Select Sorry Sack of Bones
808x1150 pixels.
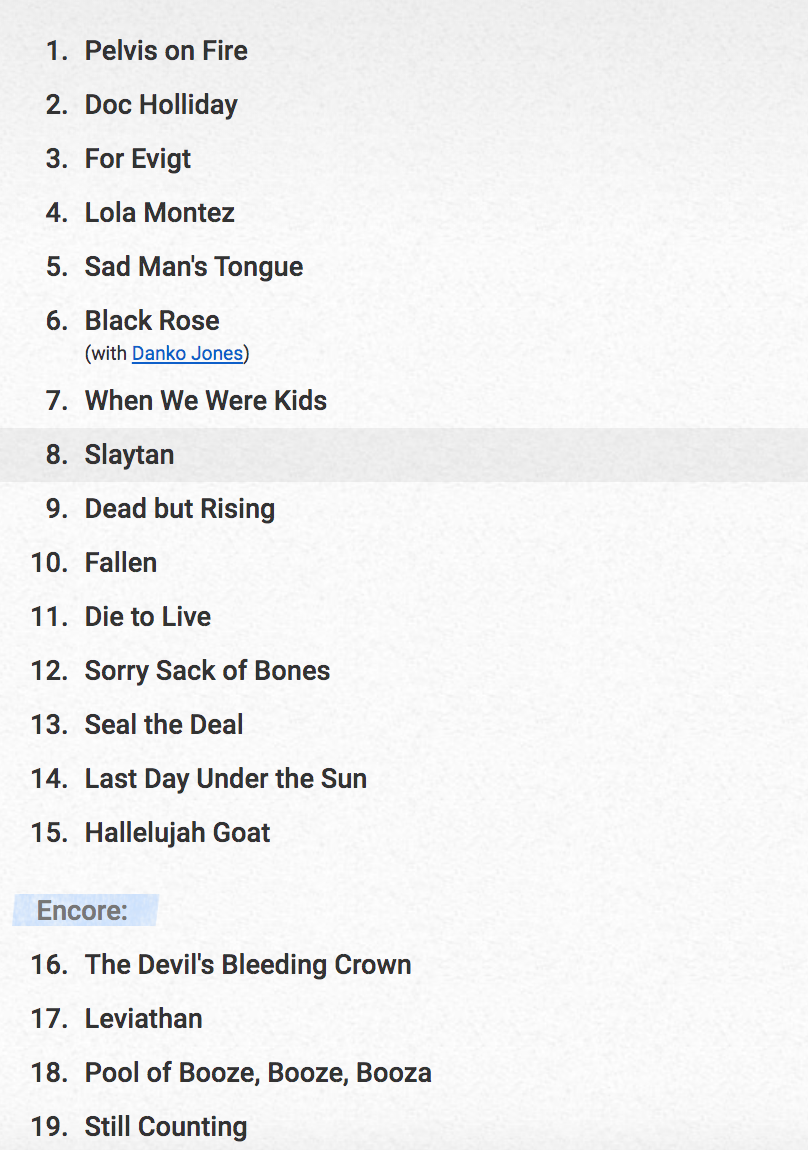click(207, 671)
